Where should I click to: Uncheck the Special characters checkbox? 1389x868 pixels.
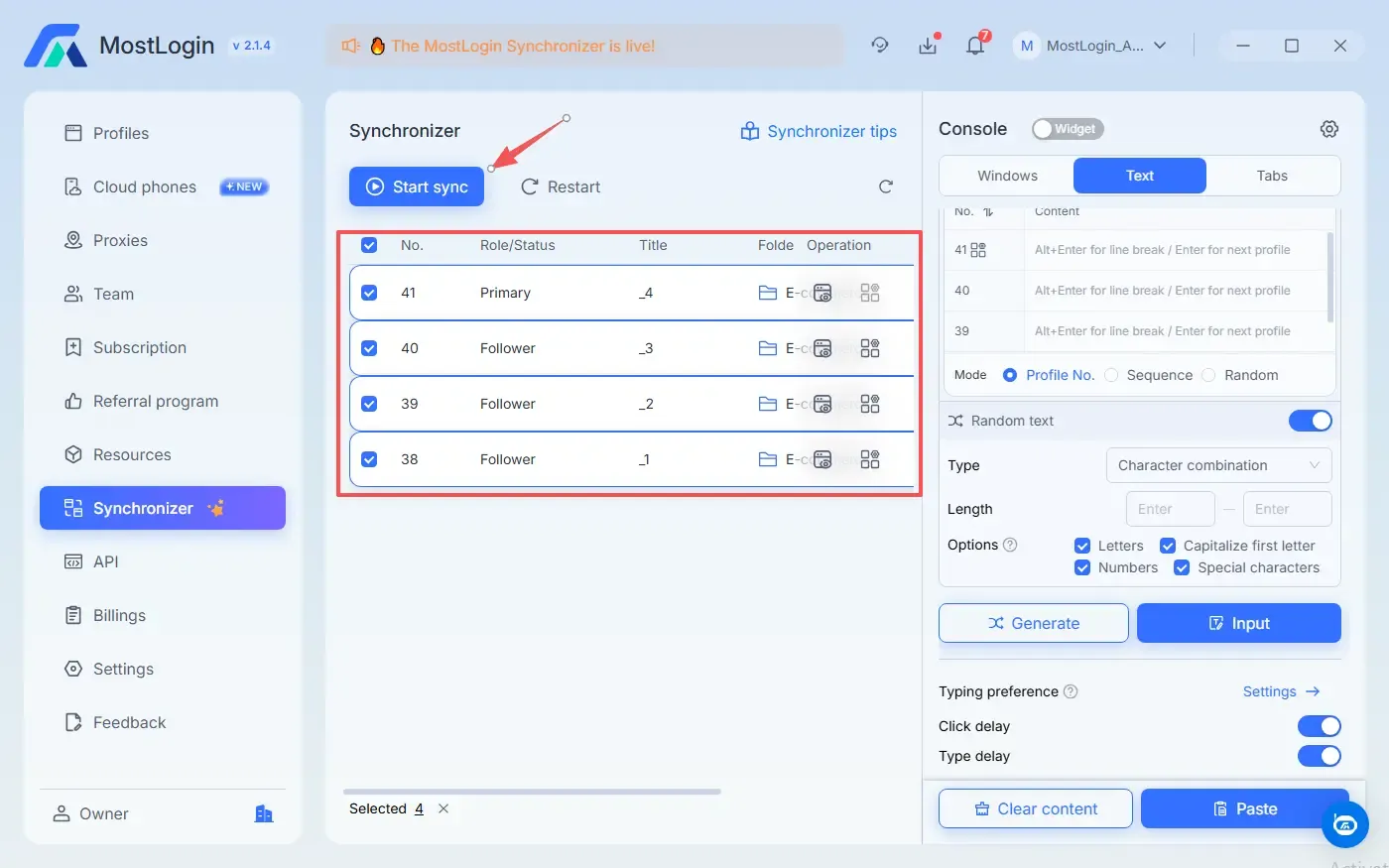[x=1182, y=567]
